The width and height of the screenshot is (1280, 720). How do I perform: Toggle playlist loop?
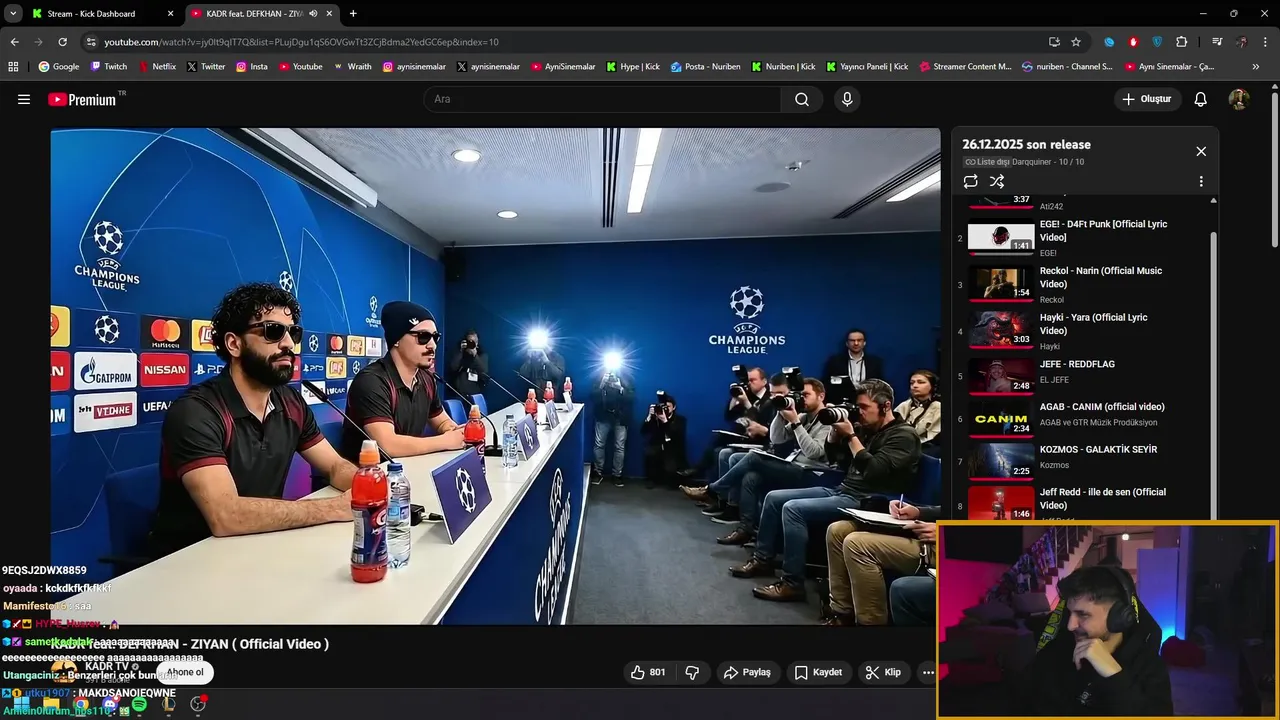[970, 182]
